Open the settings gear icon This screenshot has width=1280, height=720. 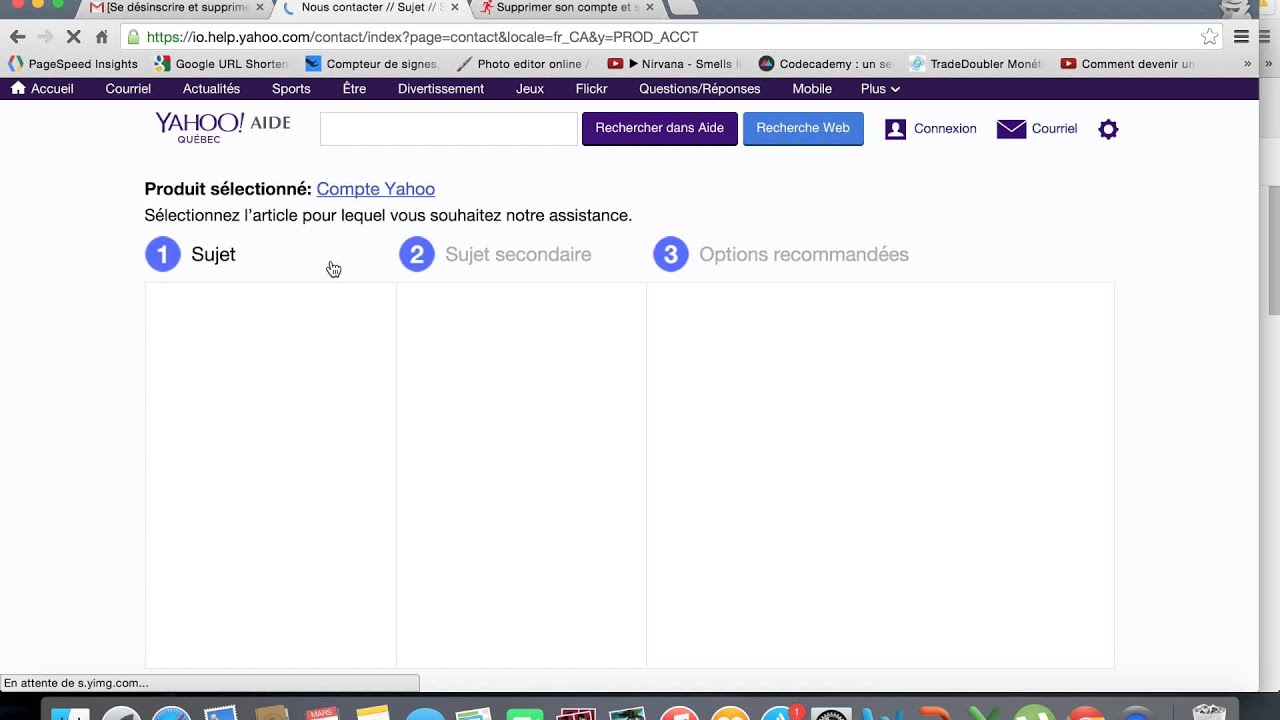tap(1108, 129)
